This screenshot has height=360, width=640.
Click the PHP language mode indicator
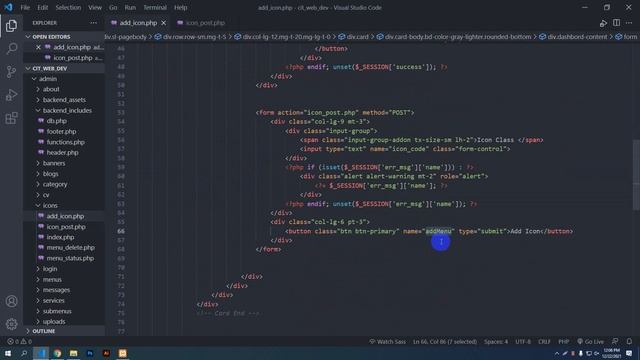564,341
